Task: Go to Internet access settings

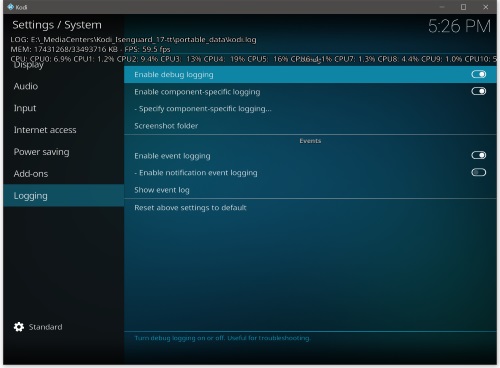Action: coord(63,130)
